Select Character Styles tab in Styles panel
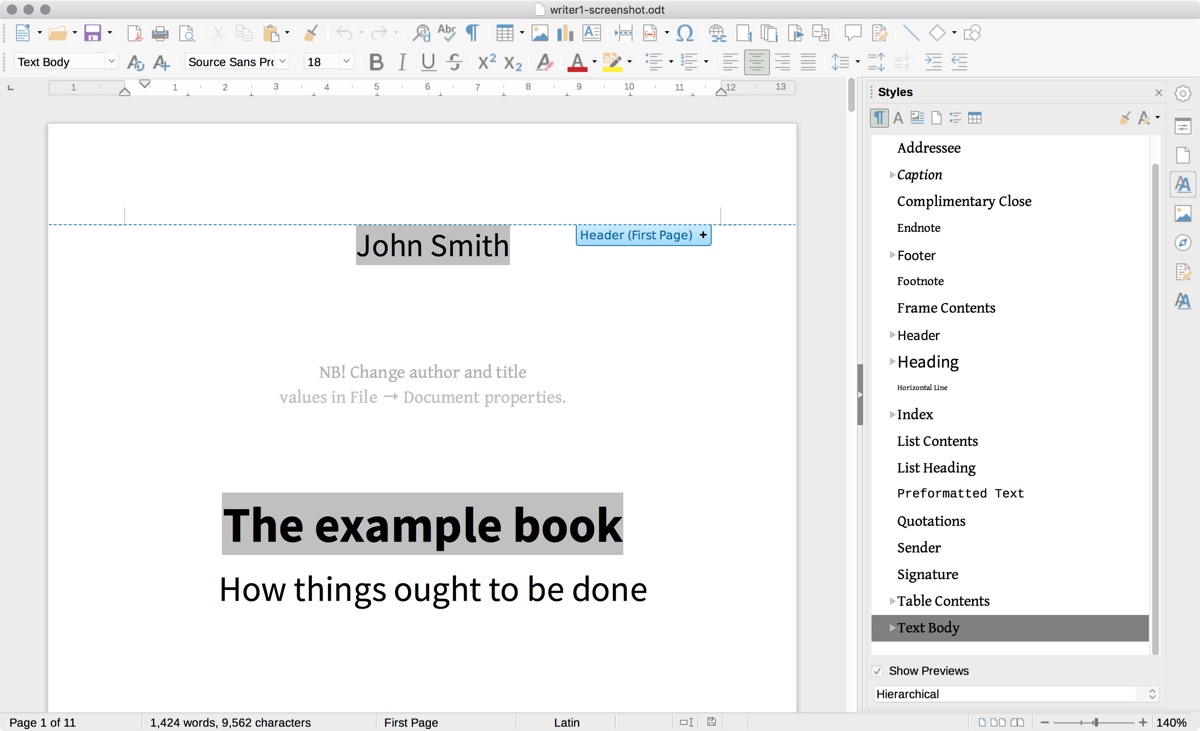The width and height of the screenshot is (1200, 731). point(898,118)
